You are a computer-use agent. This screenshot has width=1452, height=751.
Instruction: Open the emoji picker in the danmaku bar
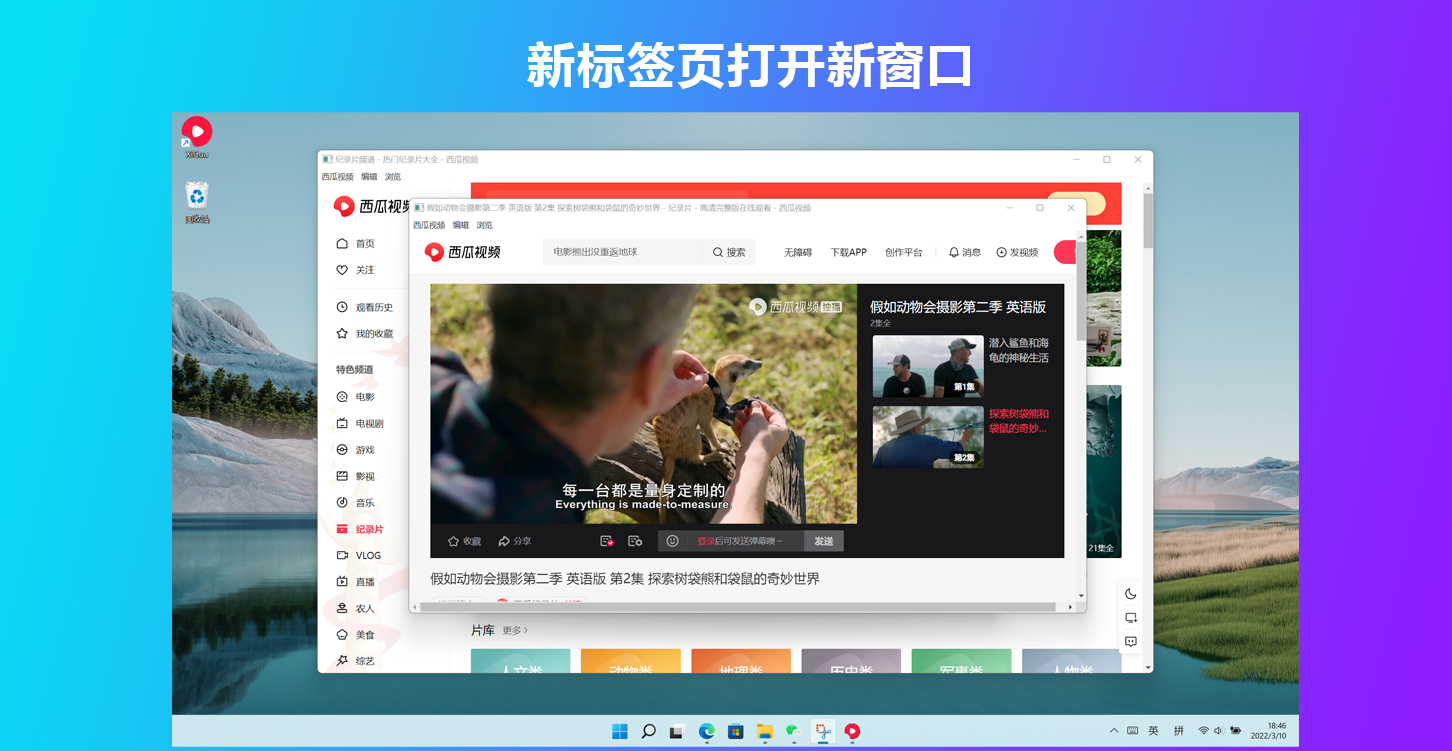tap(673, 540)
